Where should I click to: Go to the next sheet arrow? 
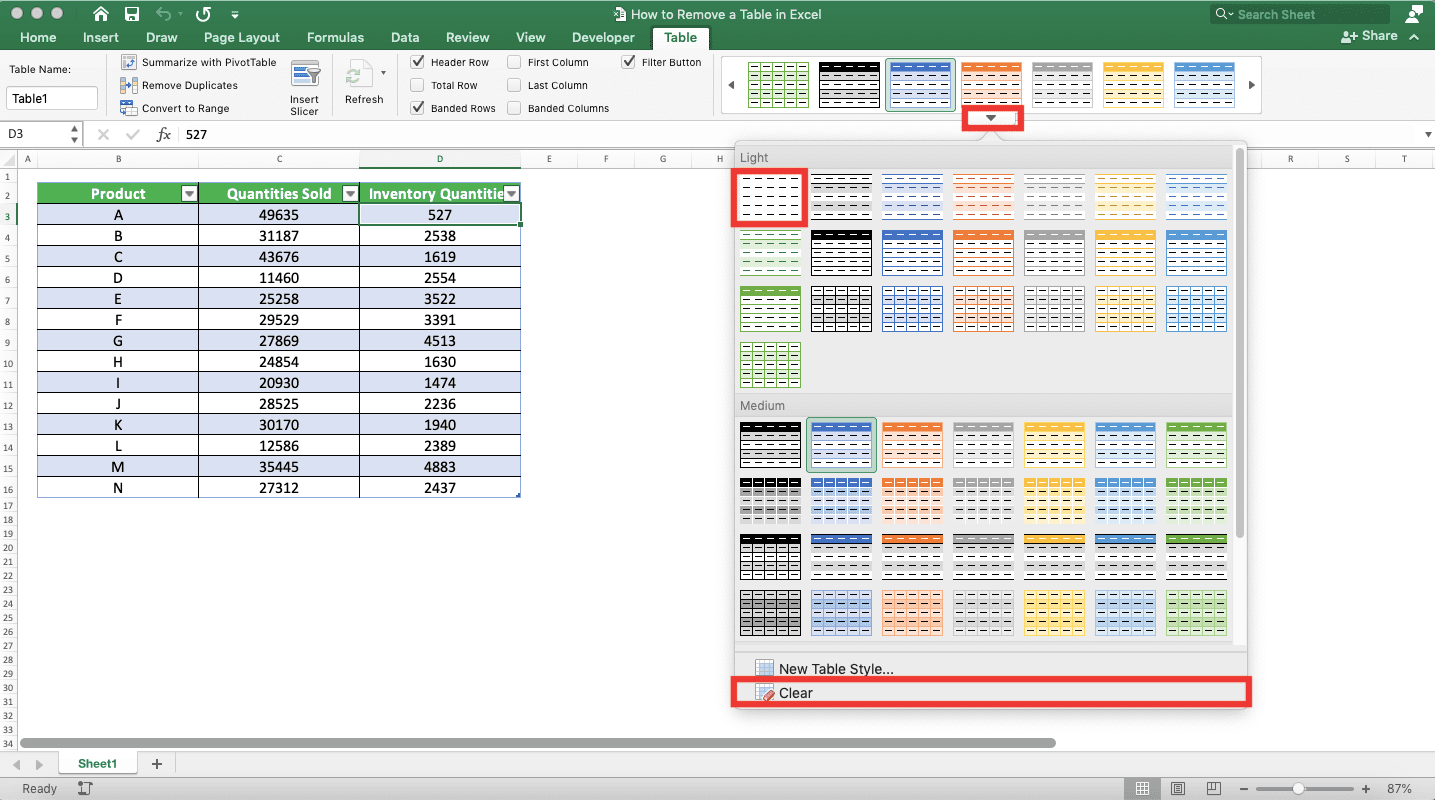[39, 765]
